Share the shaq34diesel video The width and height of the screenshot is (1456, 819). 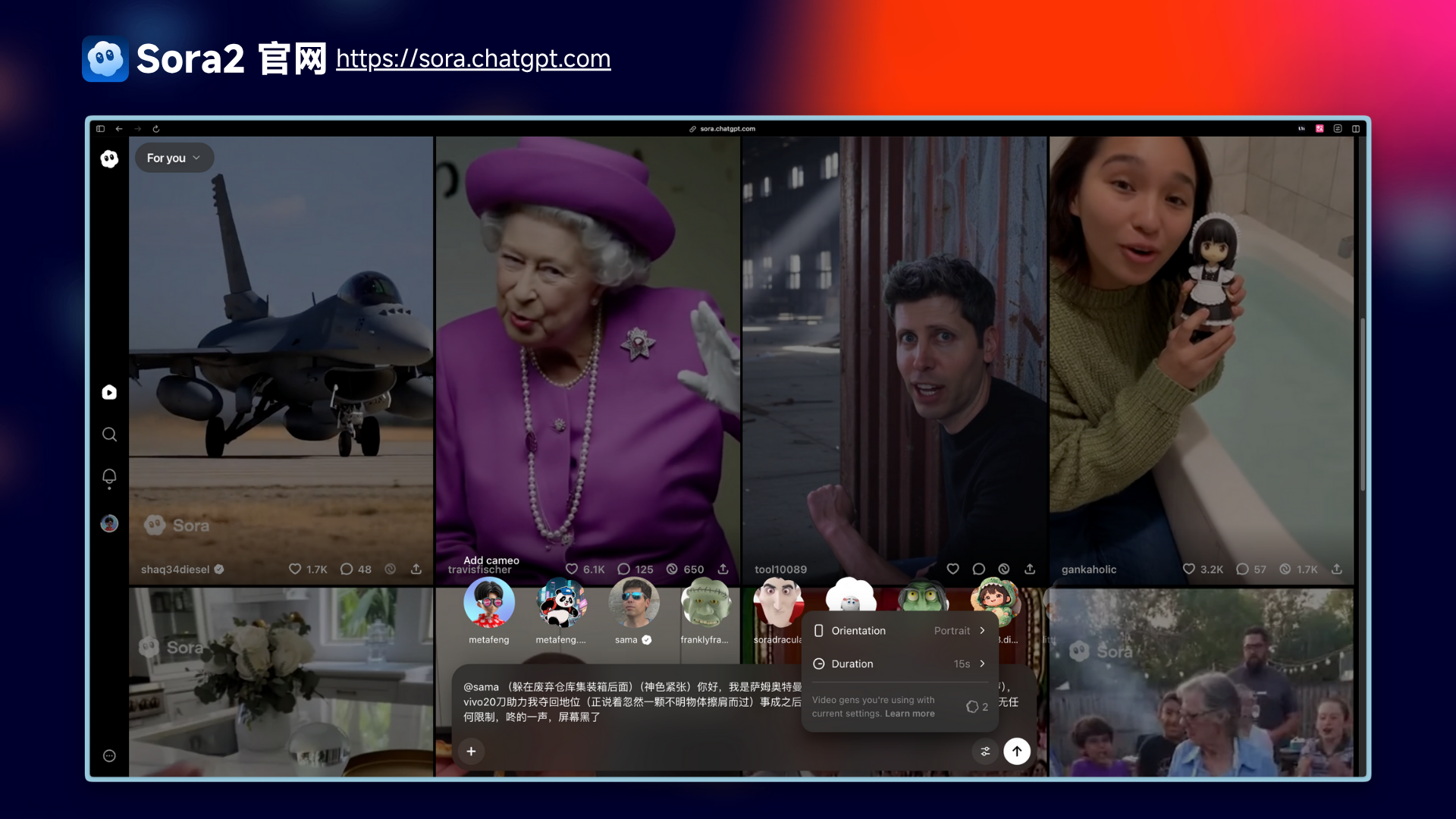(416, 569)
